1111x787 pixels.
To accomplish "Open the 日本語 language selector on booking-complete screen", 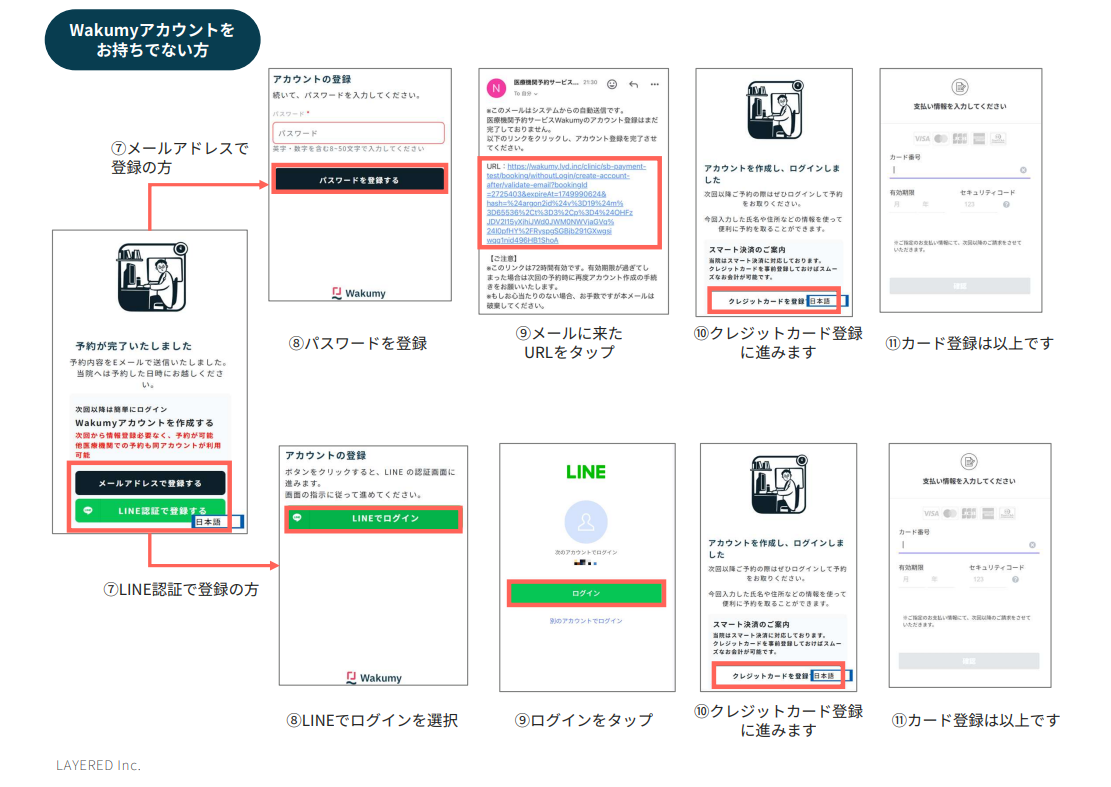I will [218, 522].
